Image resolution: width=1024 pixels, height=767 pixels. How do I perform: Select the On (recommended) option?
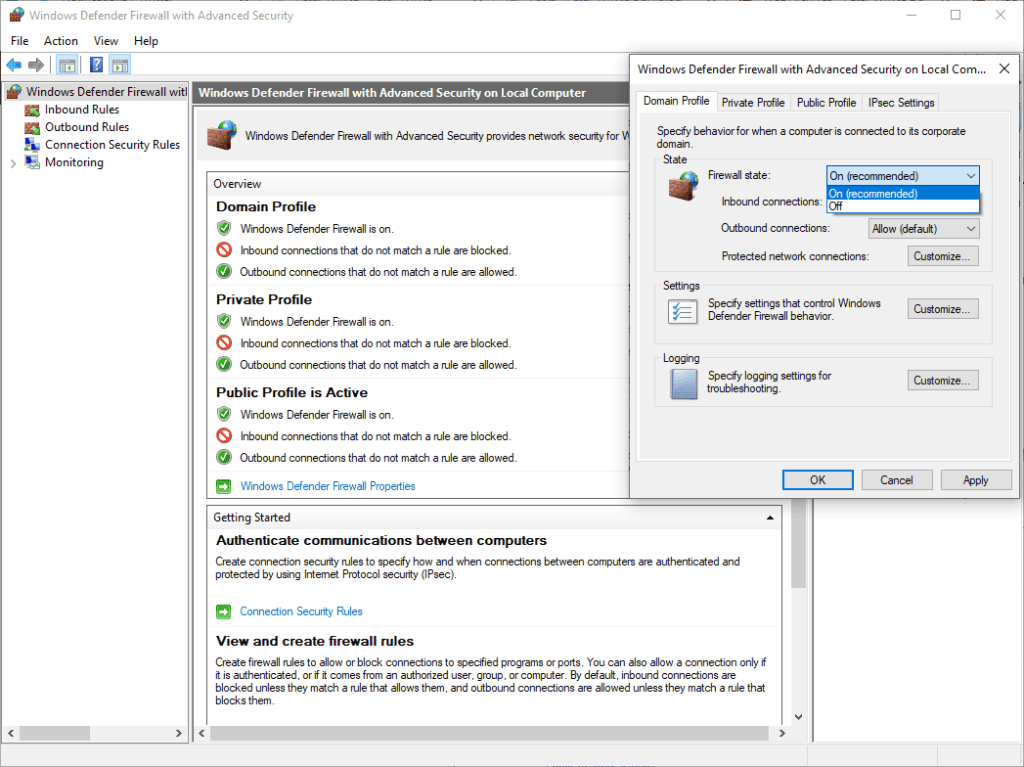click(870, 193)
